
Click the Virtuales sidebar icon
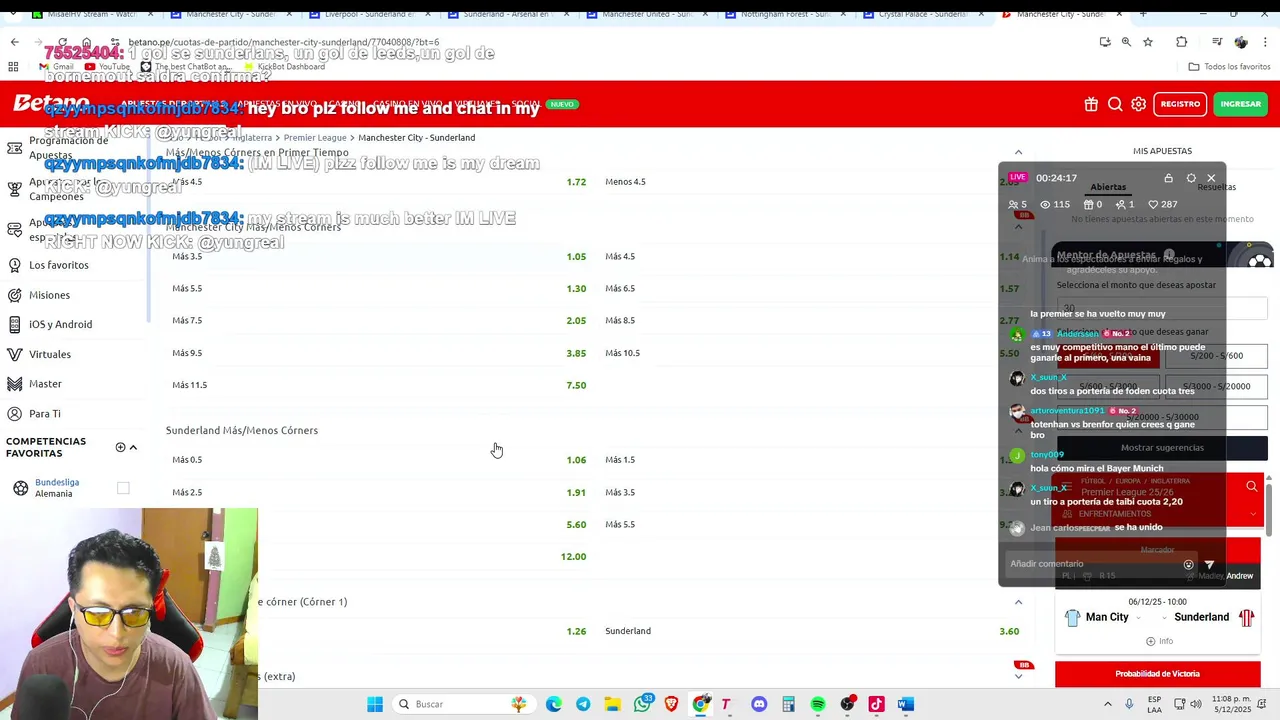click(14, 354)
